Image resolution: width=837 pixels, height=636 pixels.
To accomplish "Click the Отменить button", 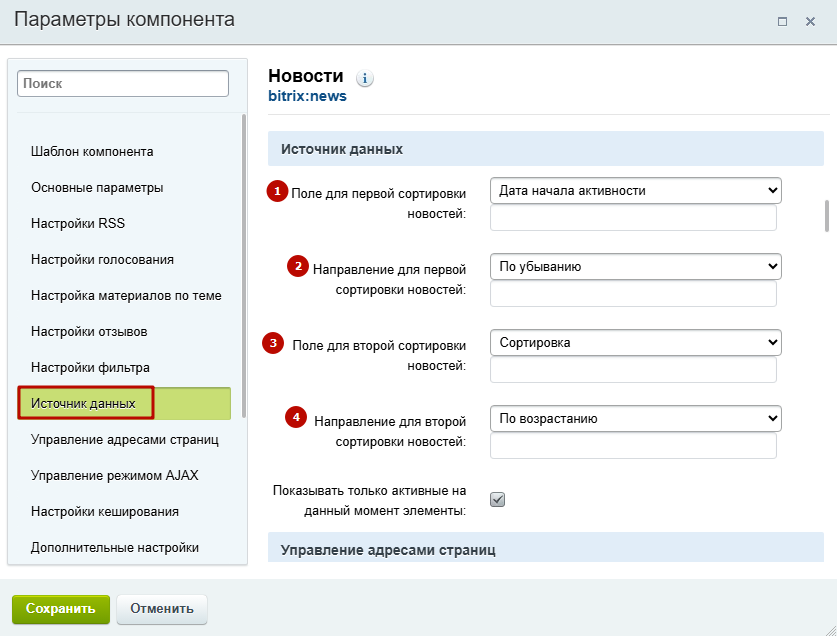I will pos(162,609).
